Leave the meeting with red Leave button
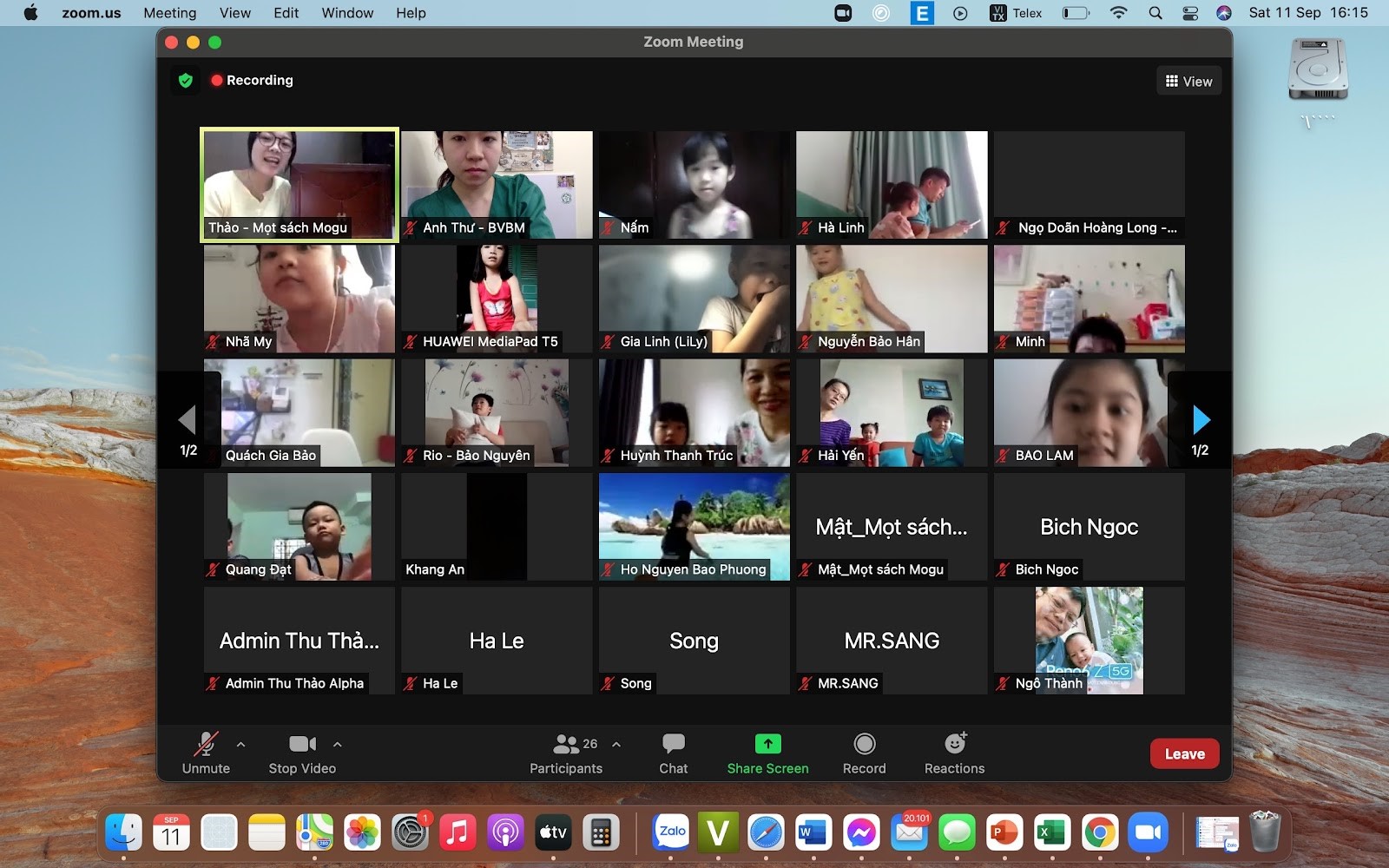1389x868 pixels. pyautogui.click(x=1184, y=753)
